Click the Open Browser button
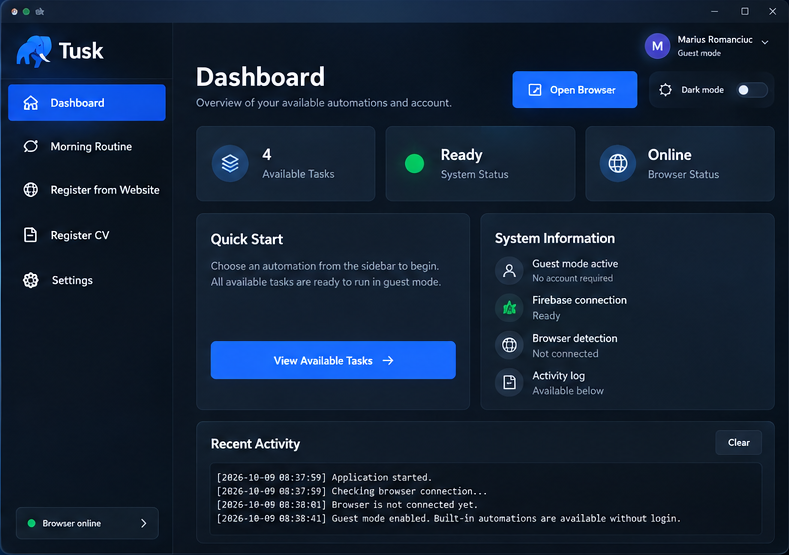This screenshot has height=555, width=789. click(x=575, y=90)
